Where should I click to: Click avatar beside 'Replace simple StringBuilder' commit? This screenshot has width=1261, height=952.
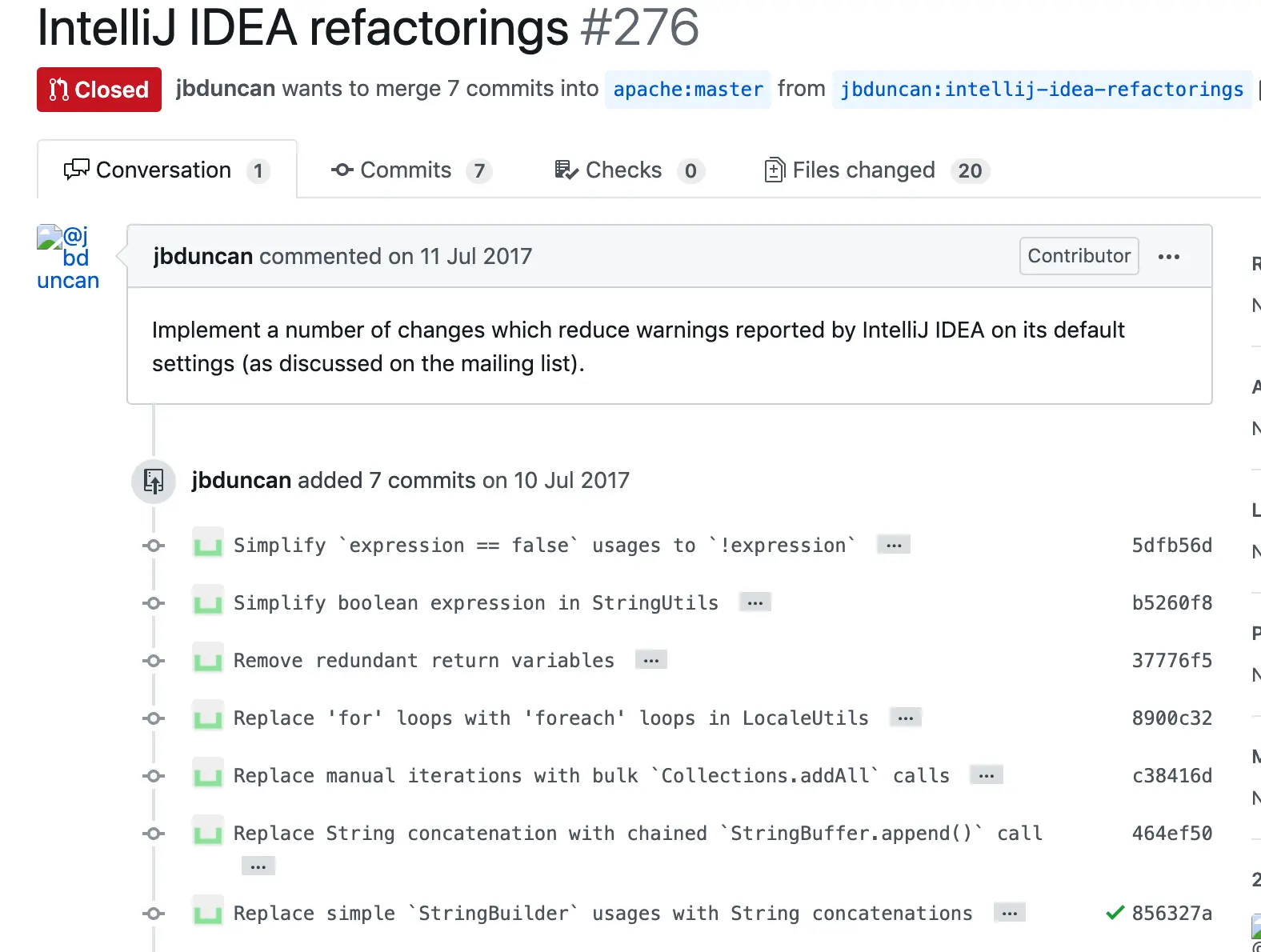coord(208,914)
